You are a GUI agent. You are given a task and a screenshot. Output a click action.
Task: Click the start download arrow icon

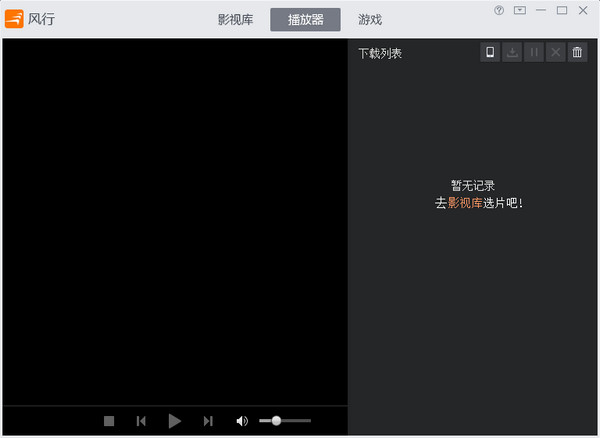(x=512, y=52)
